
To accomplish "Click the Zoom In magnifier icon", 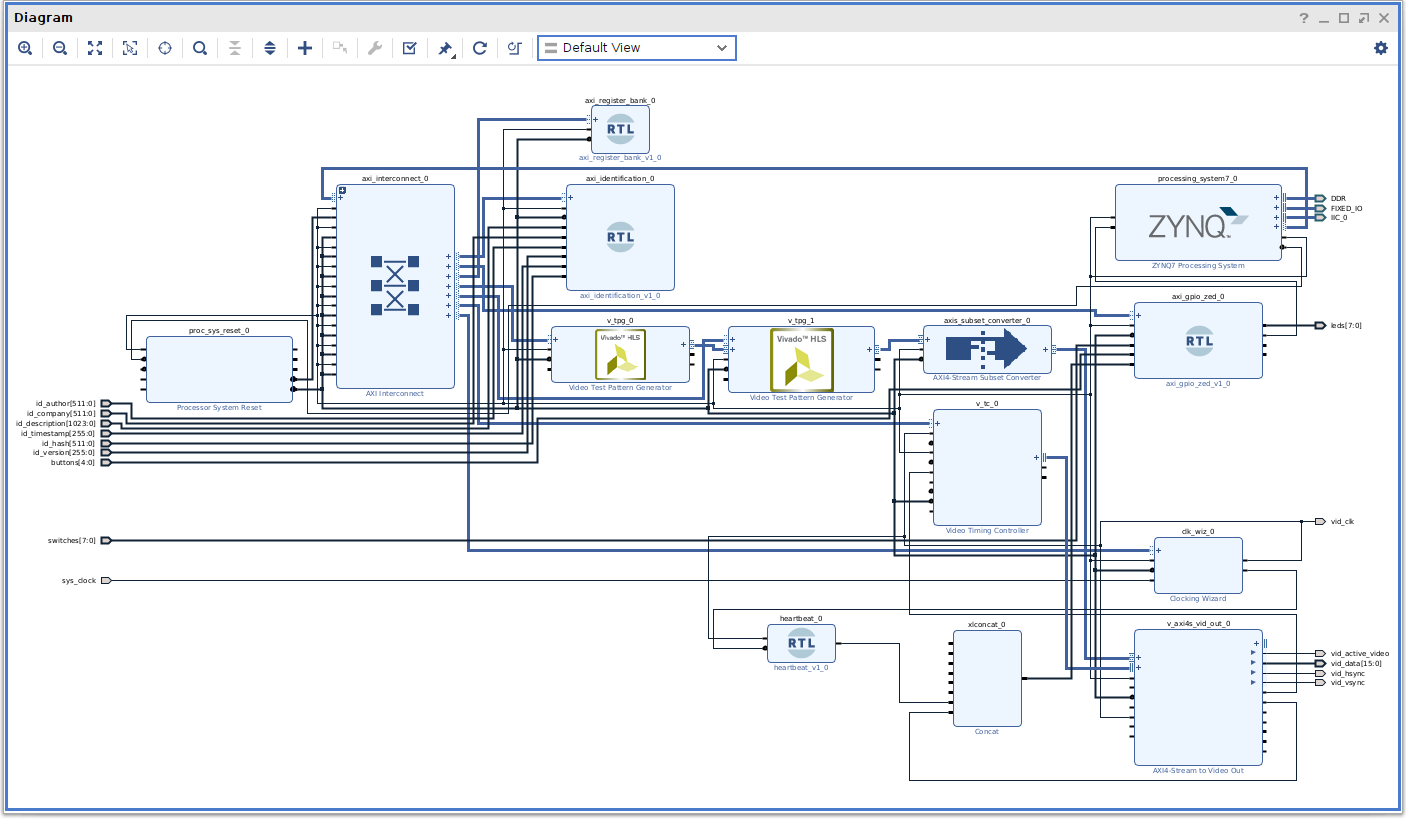I will (25, 48).
